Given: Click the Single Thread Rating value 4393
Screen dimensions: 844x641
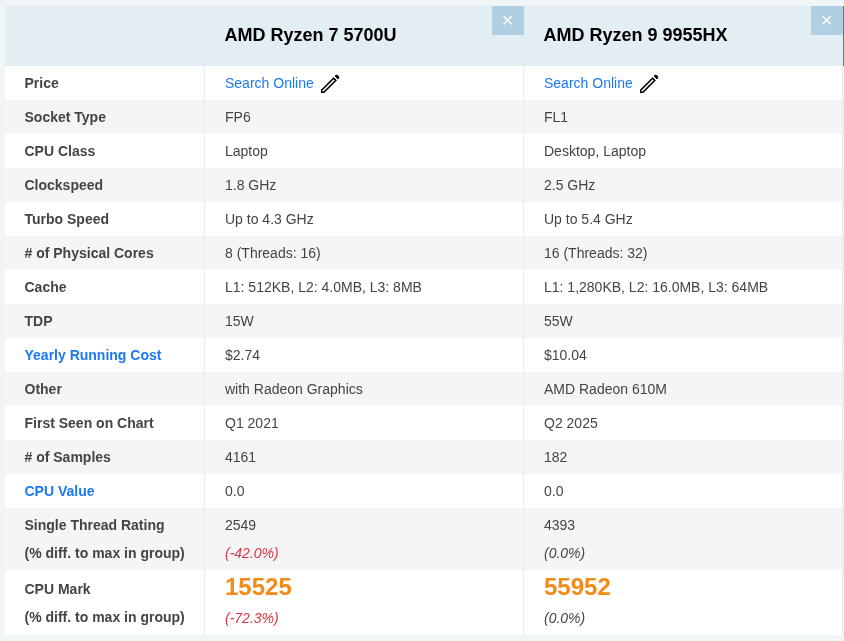Looking at the screenshot, I should (x=559, y=525).
